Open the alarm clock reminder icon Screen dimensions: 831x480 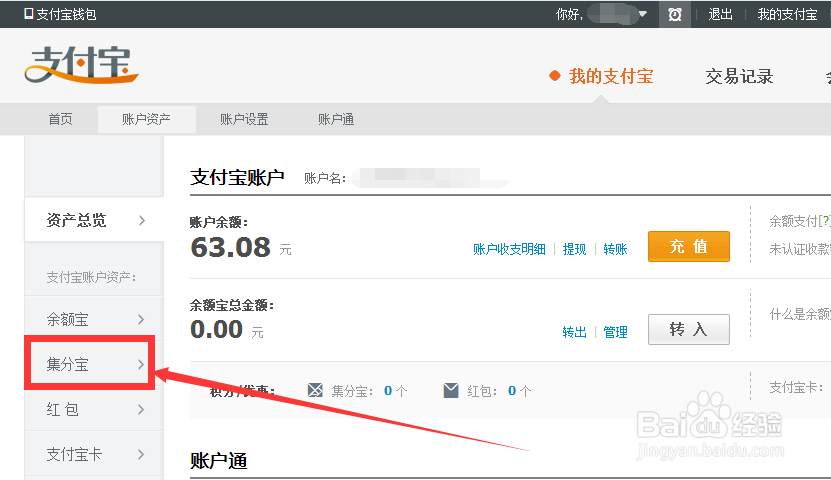675,14
